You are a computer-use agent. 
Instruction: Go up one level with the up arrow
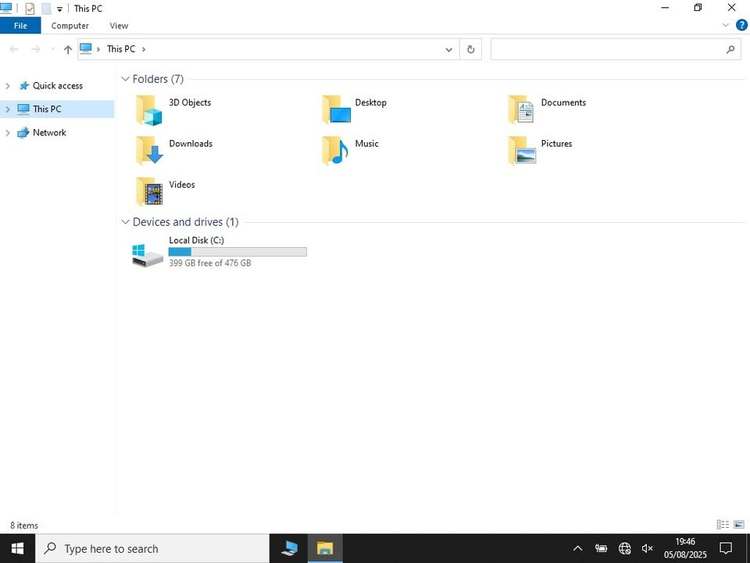click(x=67, y=49)
